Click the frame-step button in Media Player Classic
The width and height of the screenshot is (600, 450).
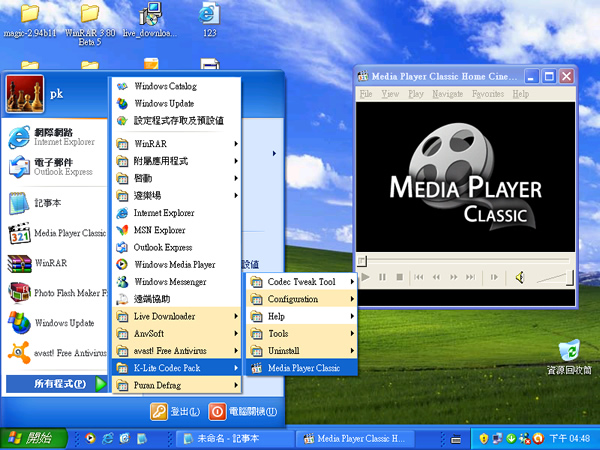[494, 277]
